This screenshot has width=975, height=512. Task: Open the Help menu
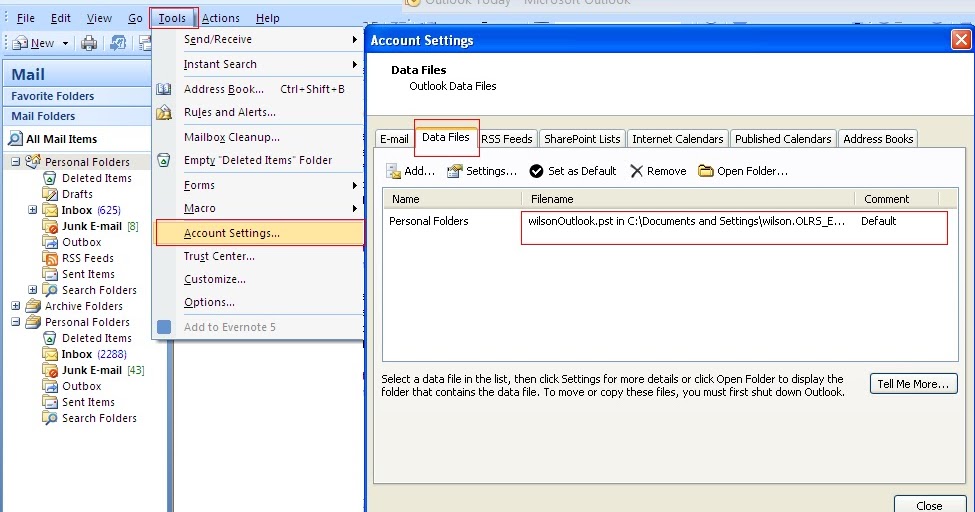267,18
